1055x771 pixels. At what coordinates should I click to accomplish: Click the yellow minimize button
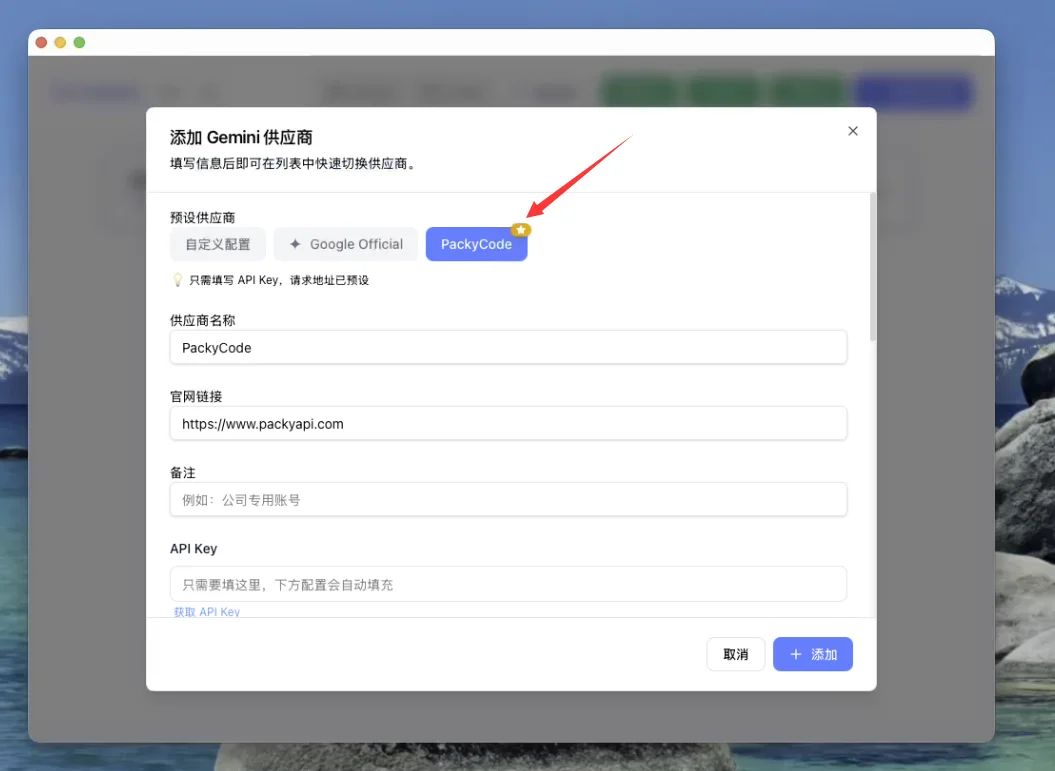pyautogui.click(x=59, y=42)
